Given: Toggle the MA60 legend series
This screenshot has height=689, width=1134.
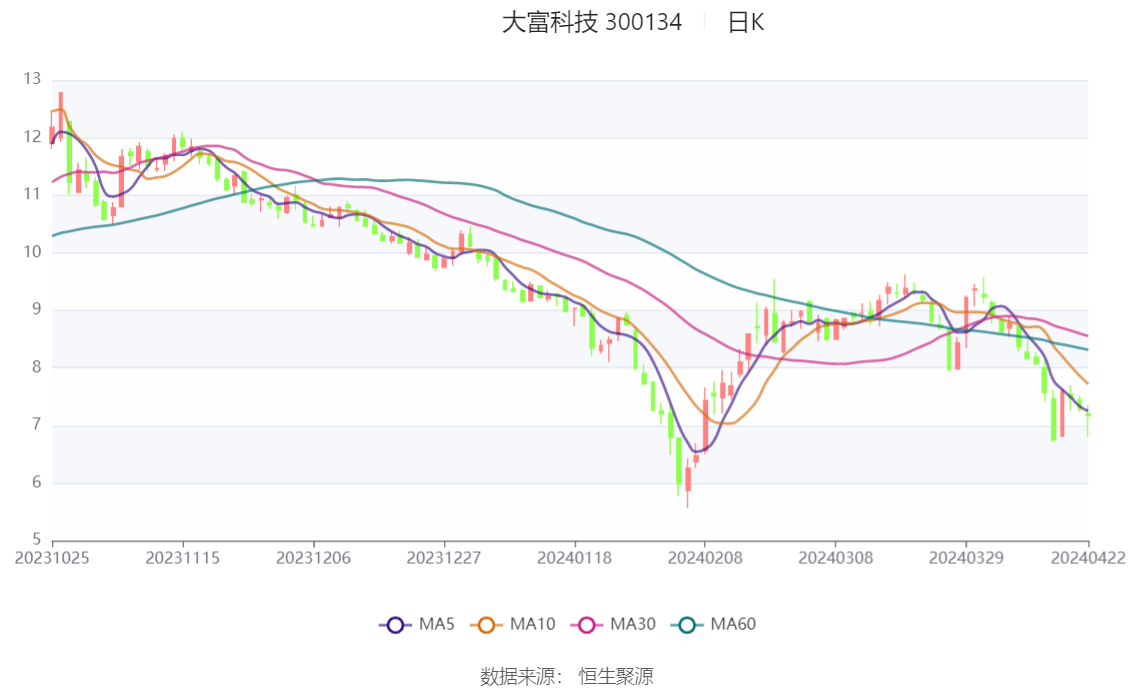Looking at the screenshot, I should pyautogui.click(x=714, y=625).
